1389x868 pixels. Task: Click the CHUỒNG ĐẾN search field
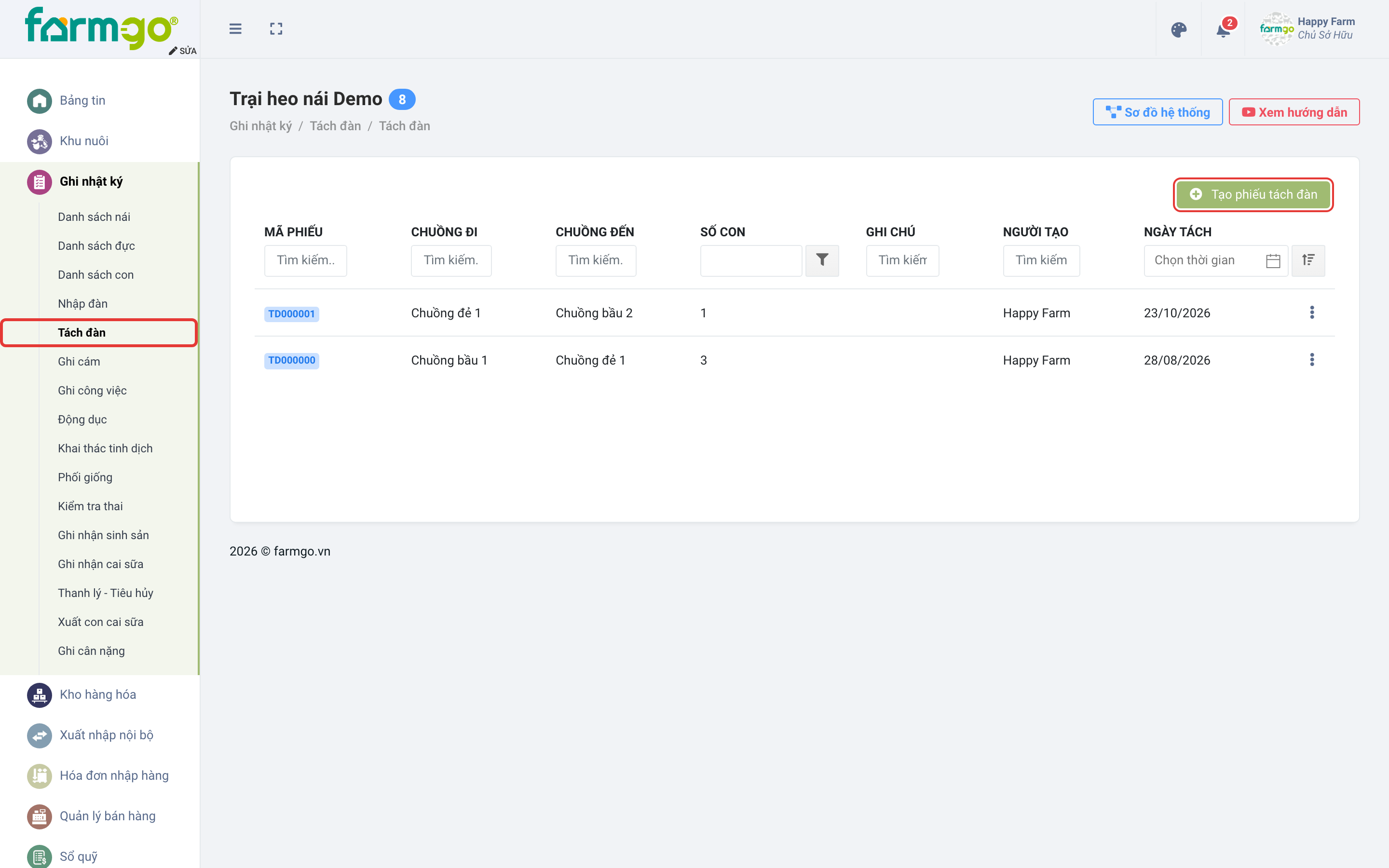point(596,260)
